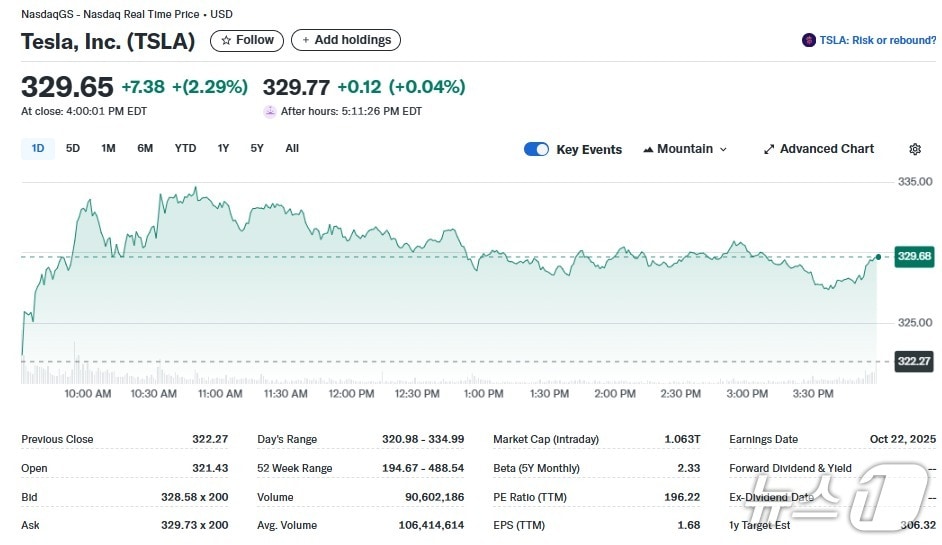Click the 329.68 current price marker
This screenshot has width=942, height=545.
click(914, 256)
